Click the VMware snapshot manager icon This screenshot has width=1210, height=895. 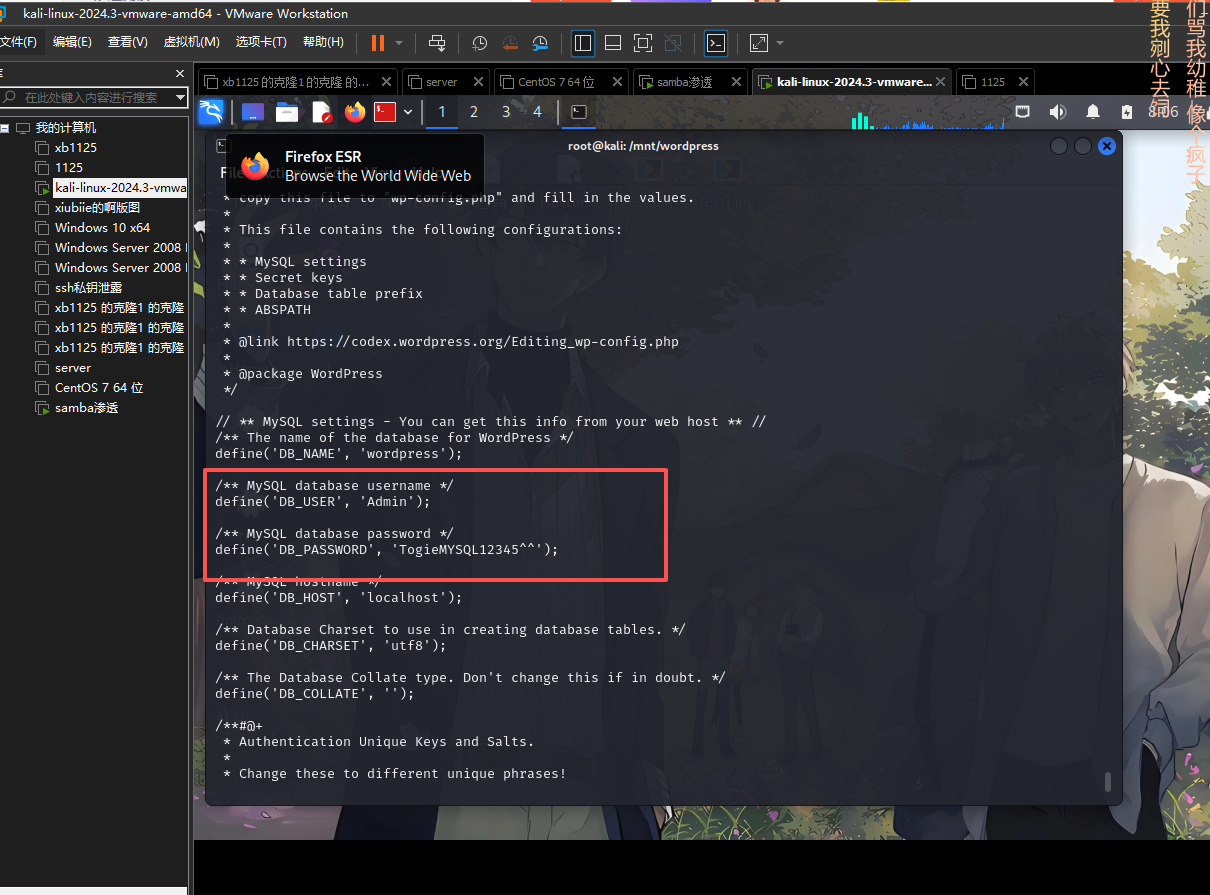540,43
